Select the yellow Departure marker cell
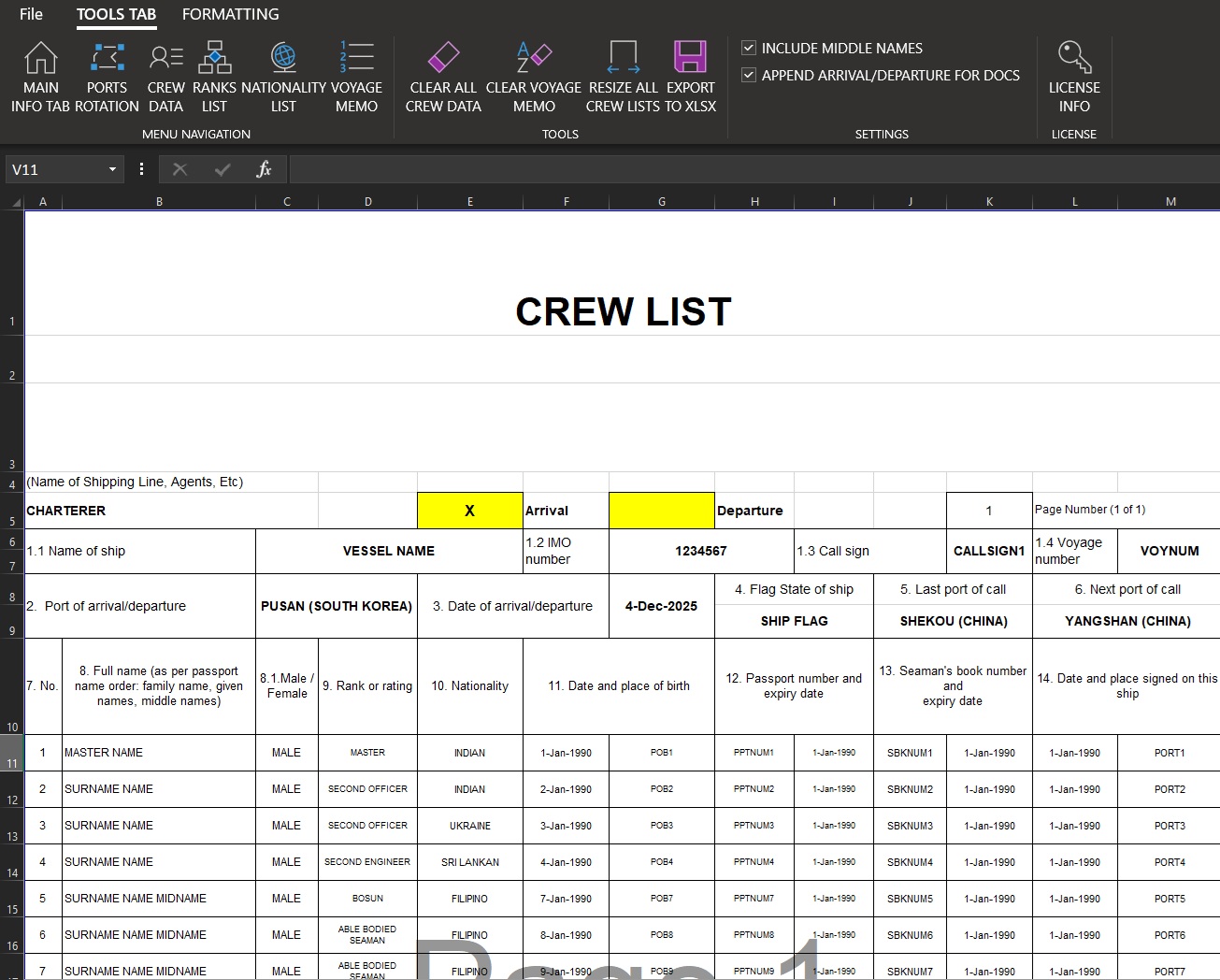 [x=661, y=511]
